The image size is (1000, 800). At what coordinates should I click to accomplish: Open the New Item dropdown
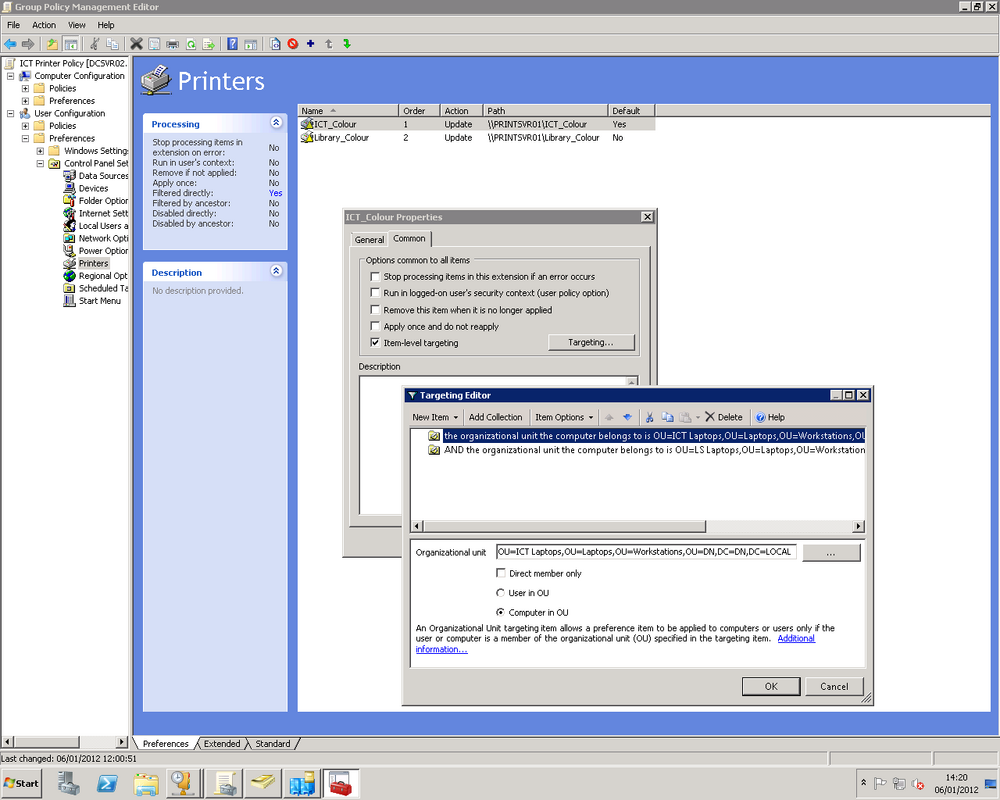435,417
